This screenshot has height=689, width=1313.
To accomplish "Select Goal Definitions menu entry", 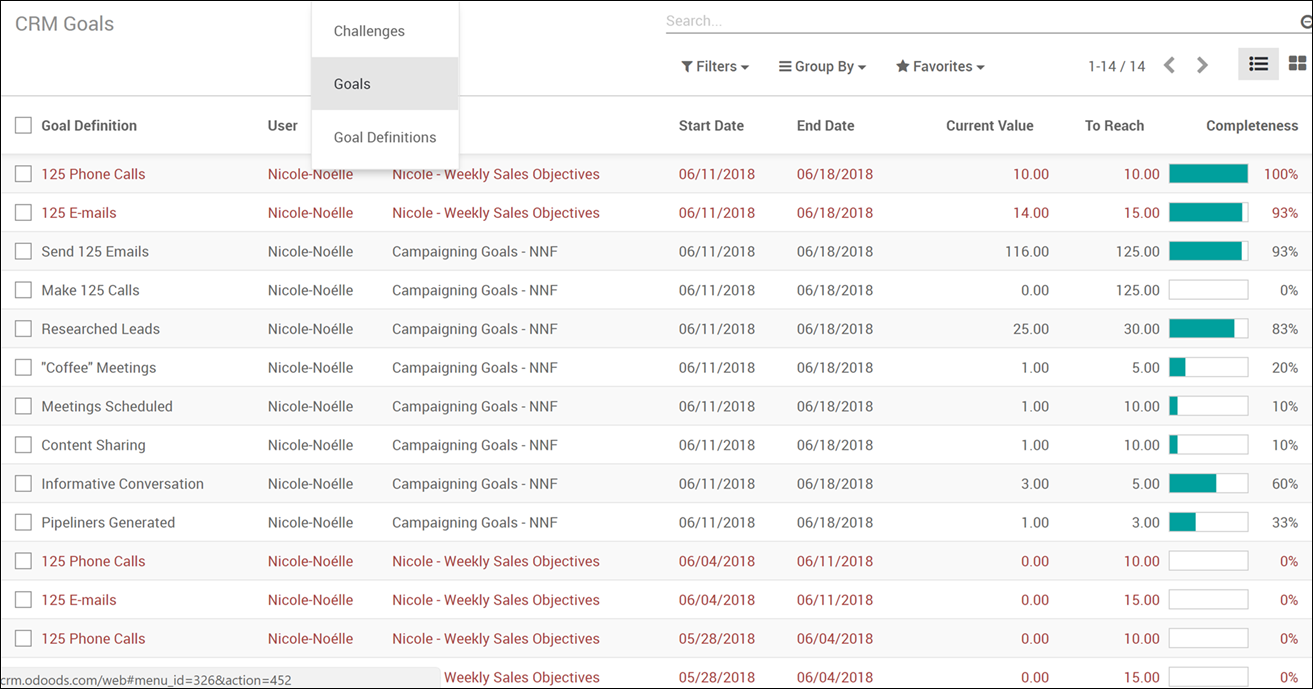I will pos(385,137).
